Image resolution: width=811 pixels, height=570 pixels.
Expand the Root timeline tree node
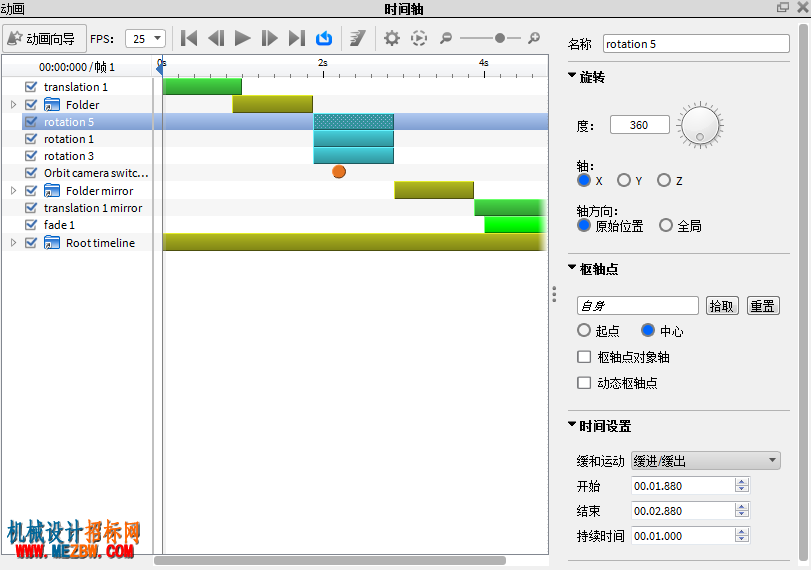coord(13,243)
